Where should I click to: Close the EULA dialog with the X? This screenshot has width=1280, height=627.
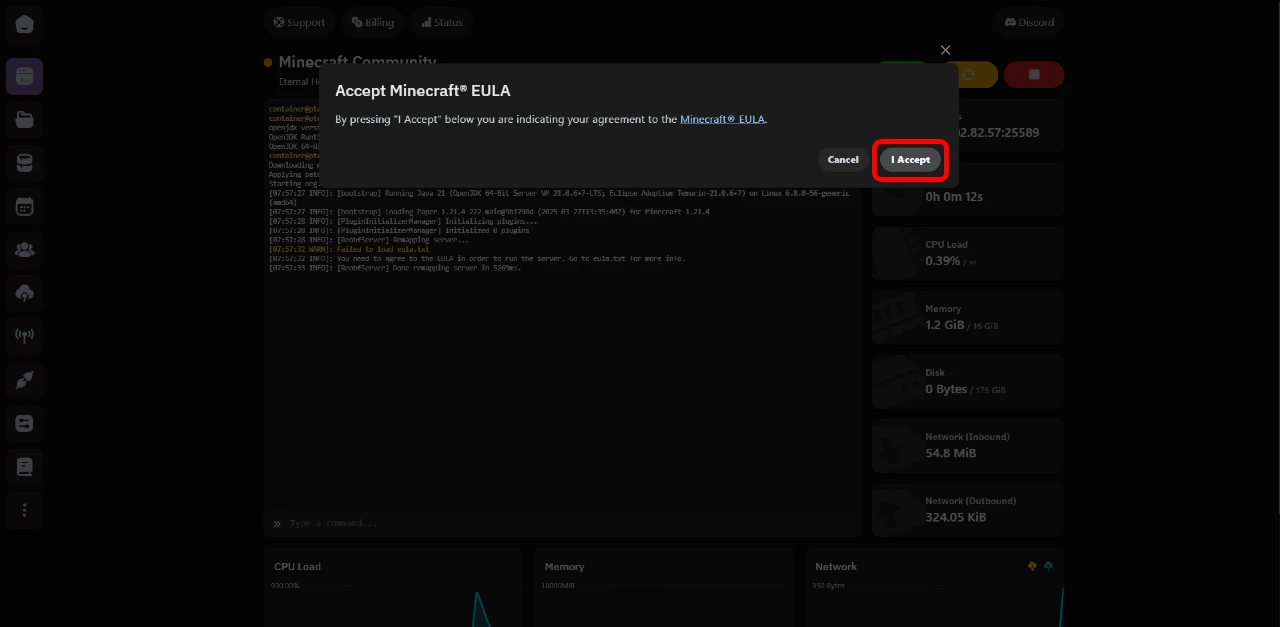coord(945,50)
